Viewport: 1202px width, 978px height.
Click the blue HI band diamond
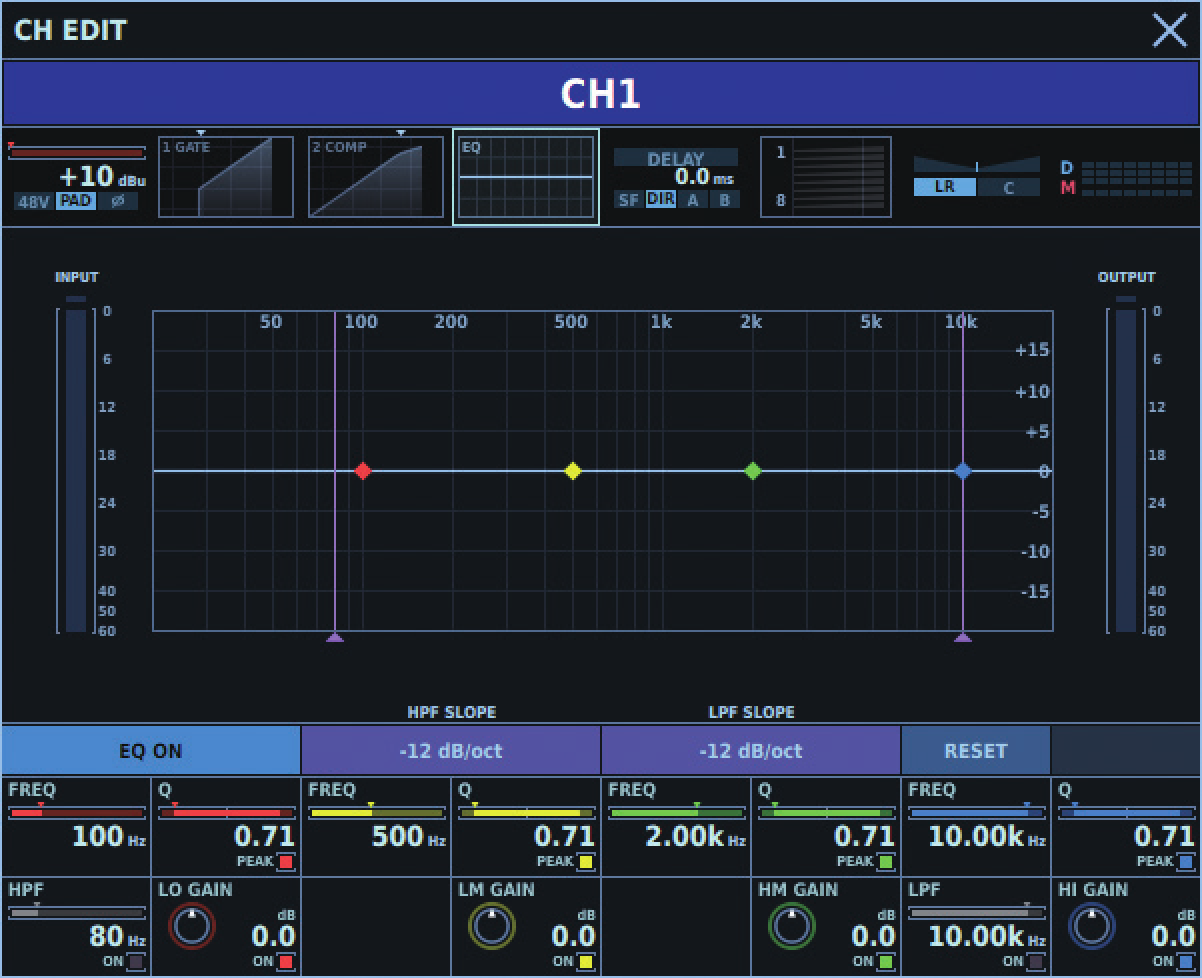(962, 471)
